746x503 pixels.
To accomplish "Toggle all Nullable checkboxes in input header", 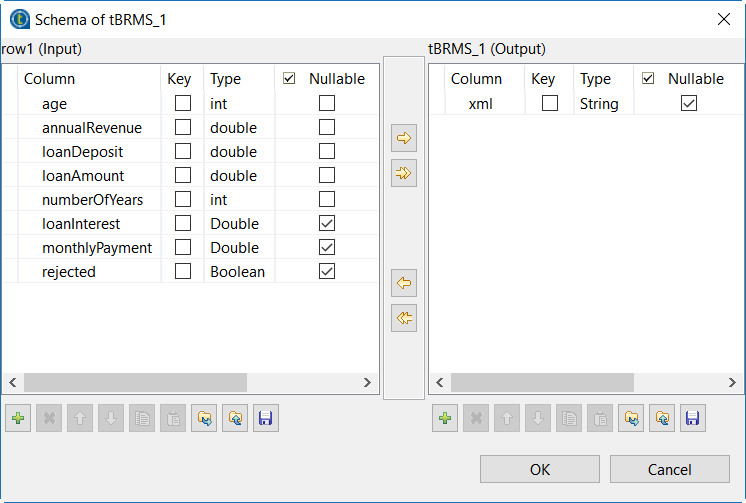I will [x=289, y=78].
